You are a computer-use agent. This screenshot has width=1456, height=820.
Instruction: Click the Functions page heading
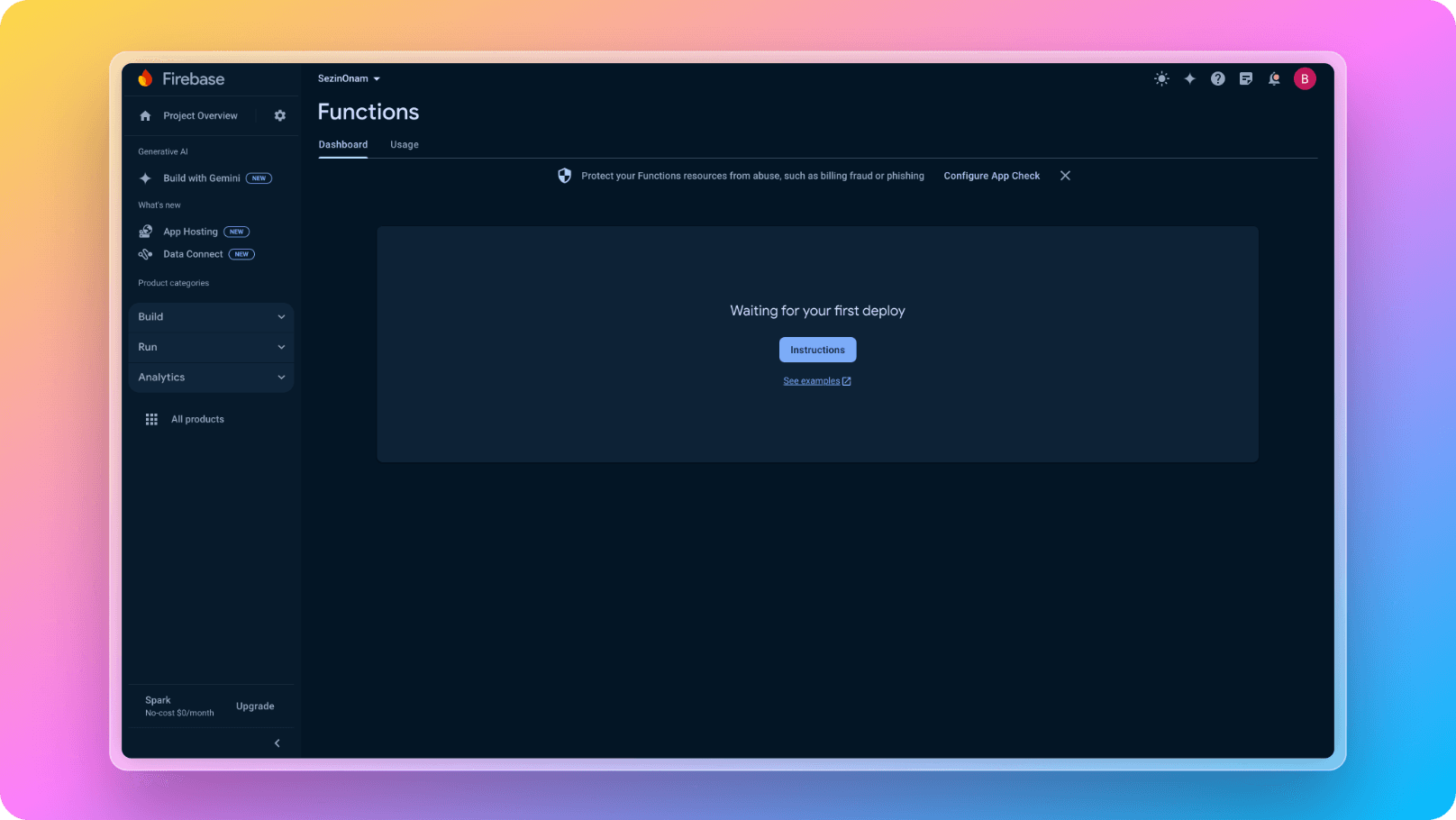point(369,112)
